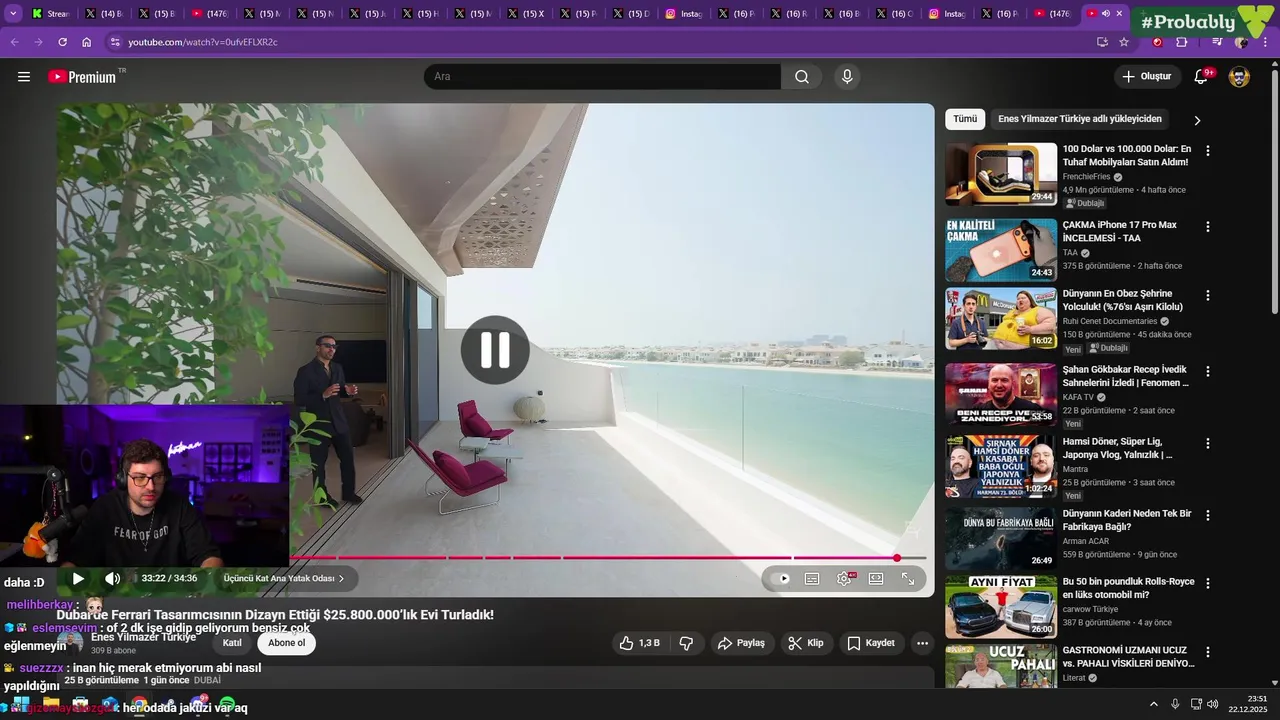Go to YouTube Premium home logo
The image size is (1280, 720).
(x=83, y=77)
